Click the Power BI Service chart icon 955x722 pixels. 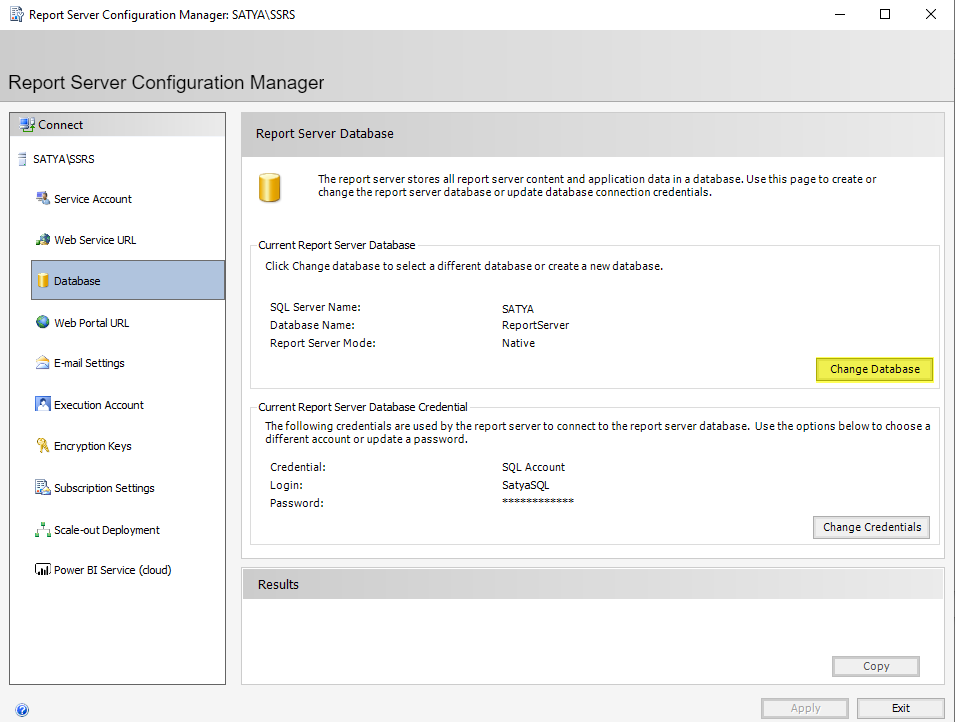[x=42, y=570]
